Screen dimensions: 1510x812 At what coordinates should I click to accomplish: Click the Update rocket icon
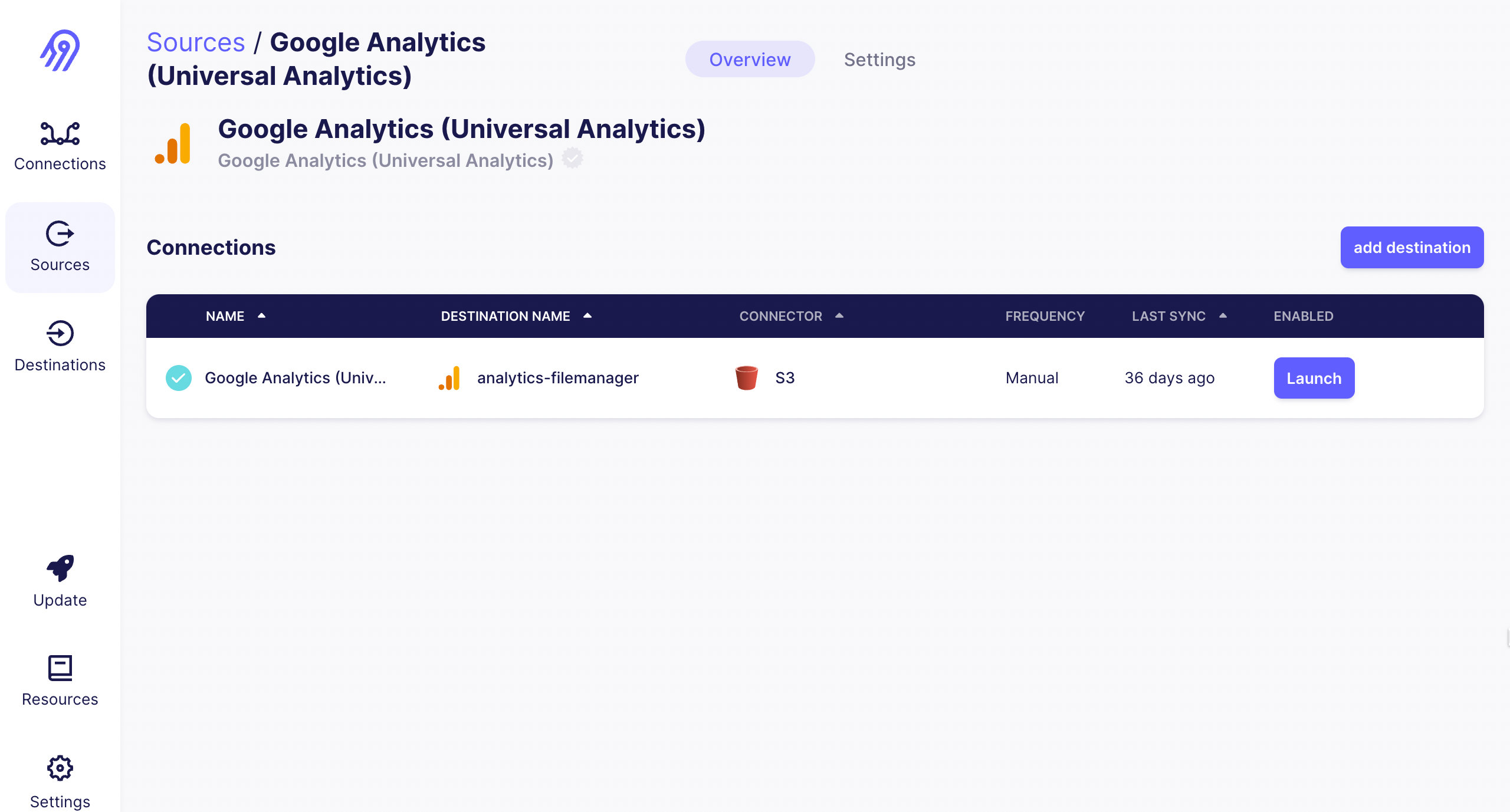click(x=60, y=568)
